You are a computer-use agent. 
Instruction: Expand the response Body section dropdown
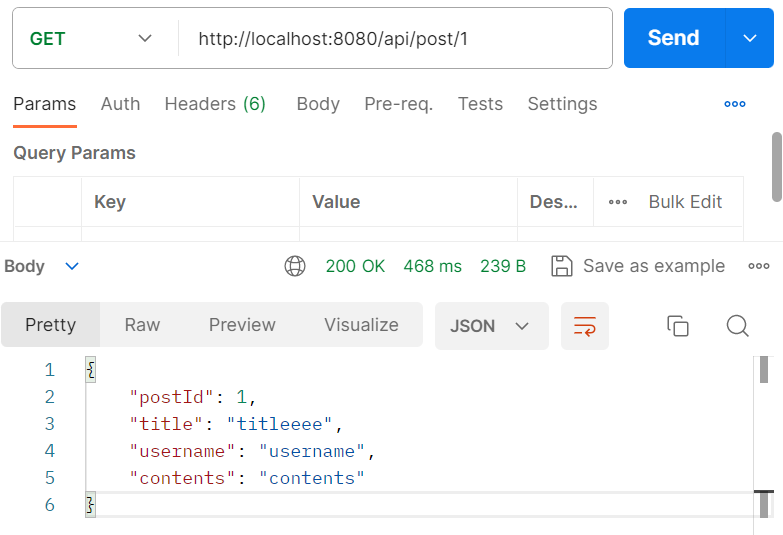pyautogui.click(x=72, y=266)
